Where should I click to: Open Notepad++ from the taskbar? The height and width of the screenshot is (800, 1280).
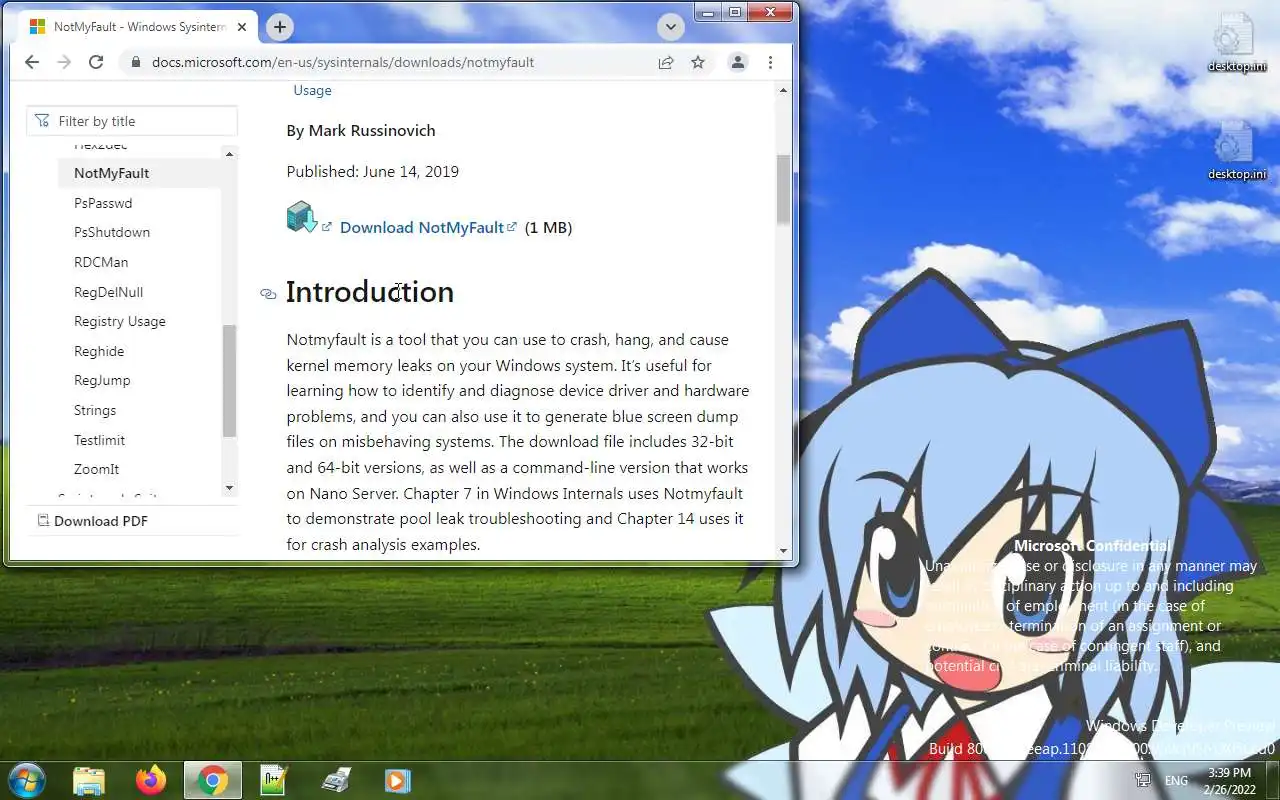pyautogui.click(x=273, y=780)
